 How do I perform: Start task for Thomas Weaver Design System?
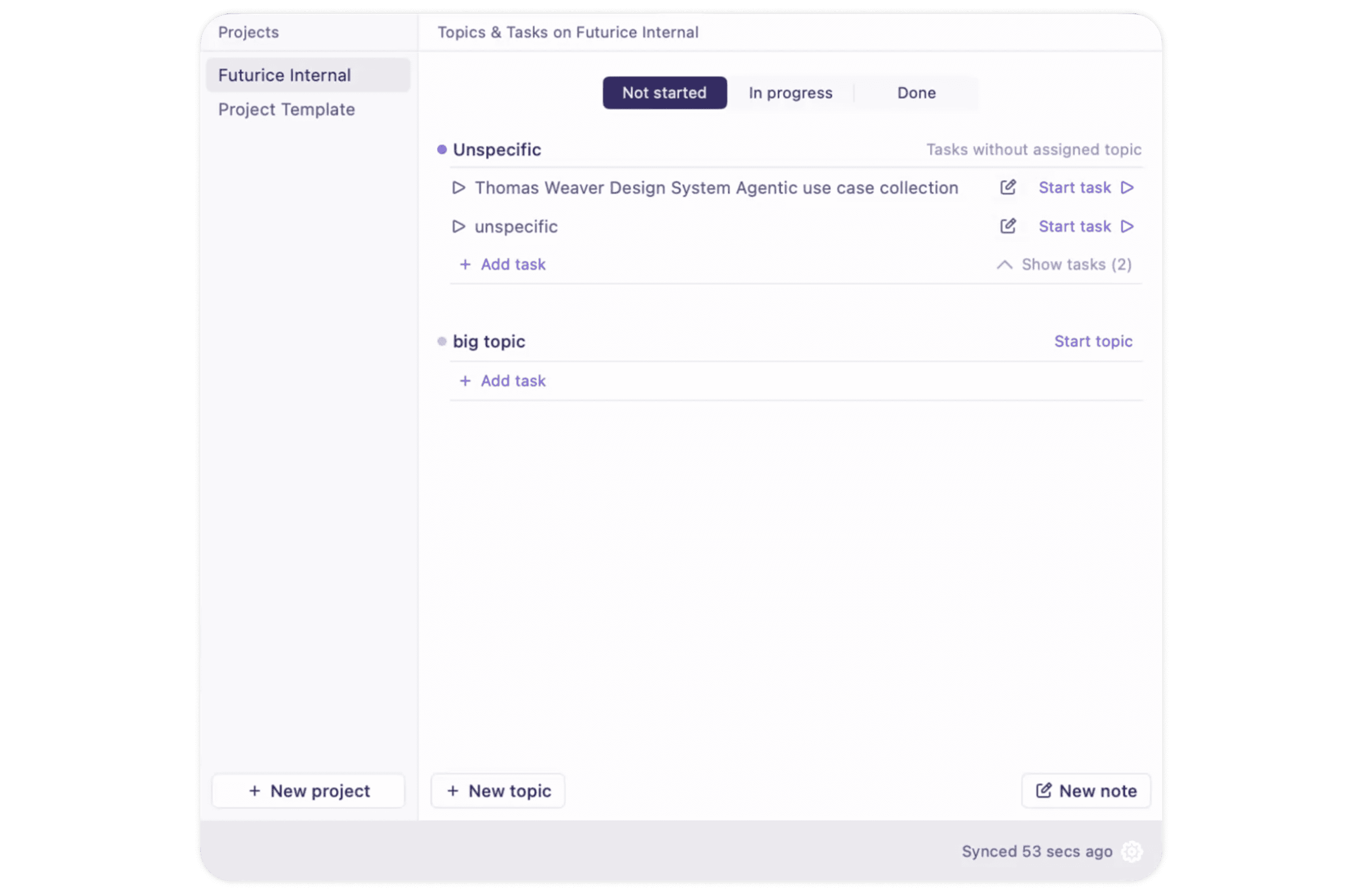click(1087, 188)
